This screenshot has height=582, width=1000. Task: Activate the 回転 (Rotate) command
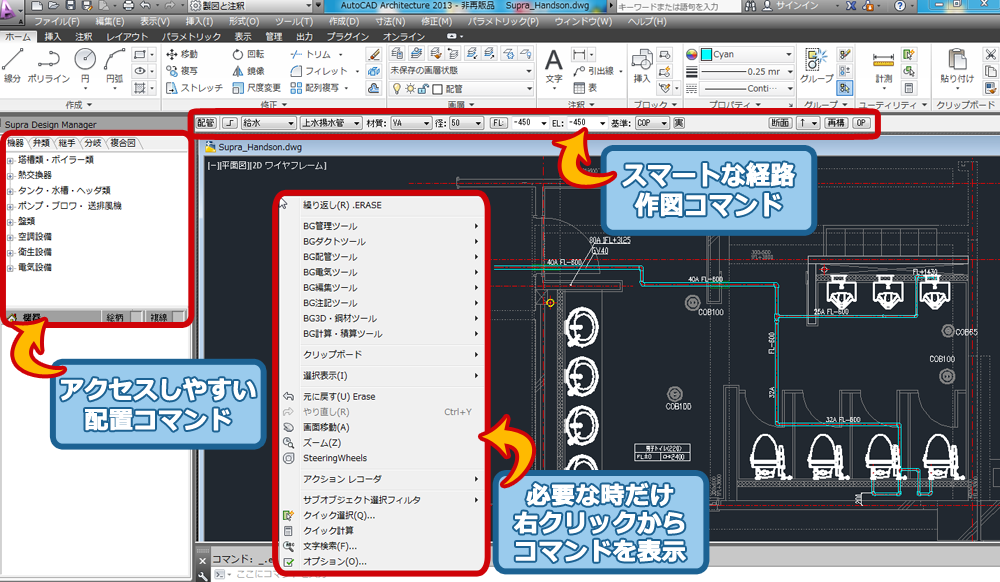(248, 54)
